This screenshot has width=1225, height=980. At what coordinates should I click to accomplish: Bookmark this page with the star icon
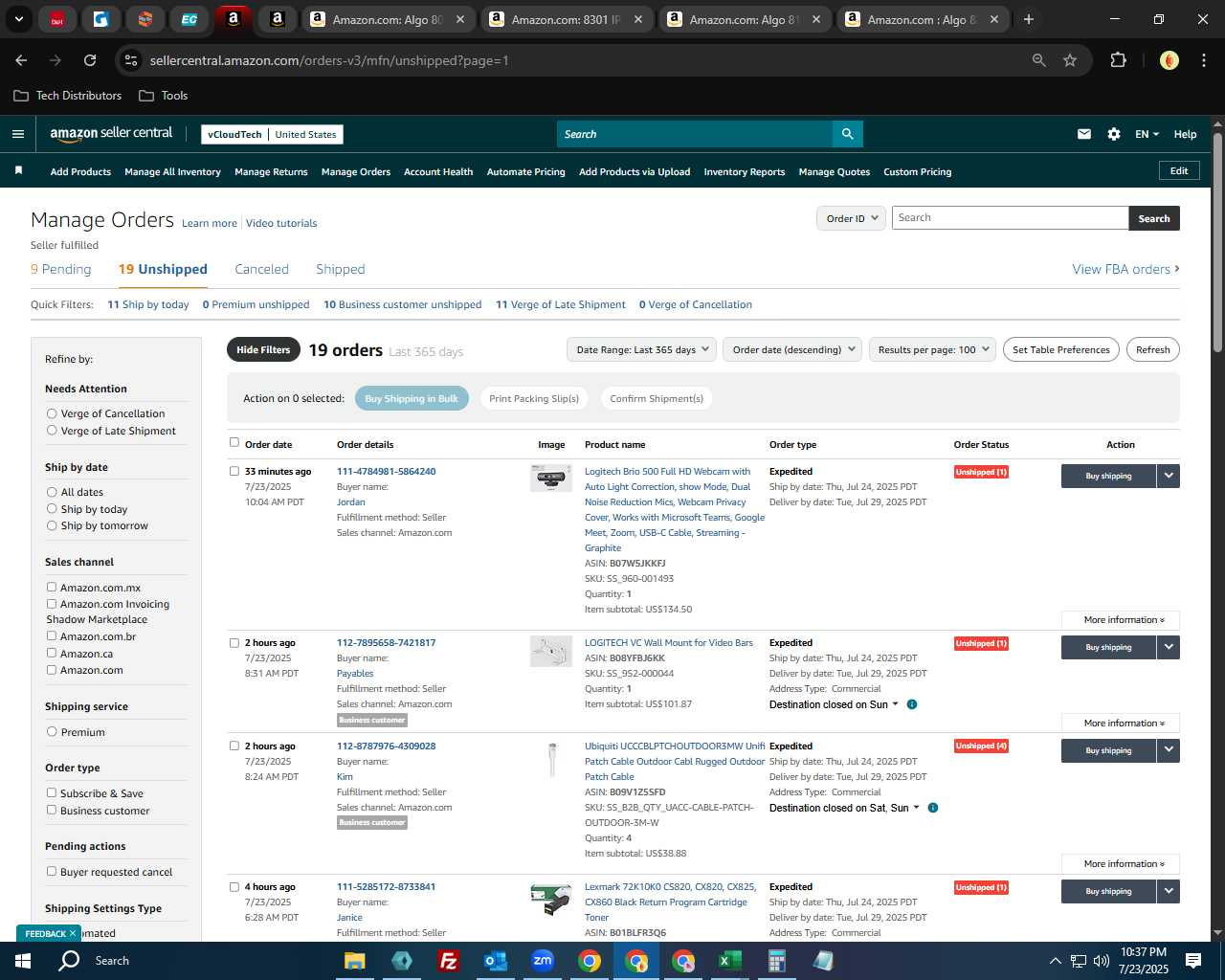coord(1070,60)
